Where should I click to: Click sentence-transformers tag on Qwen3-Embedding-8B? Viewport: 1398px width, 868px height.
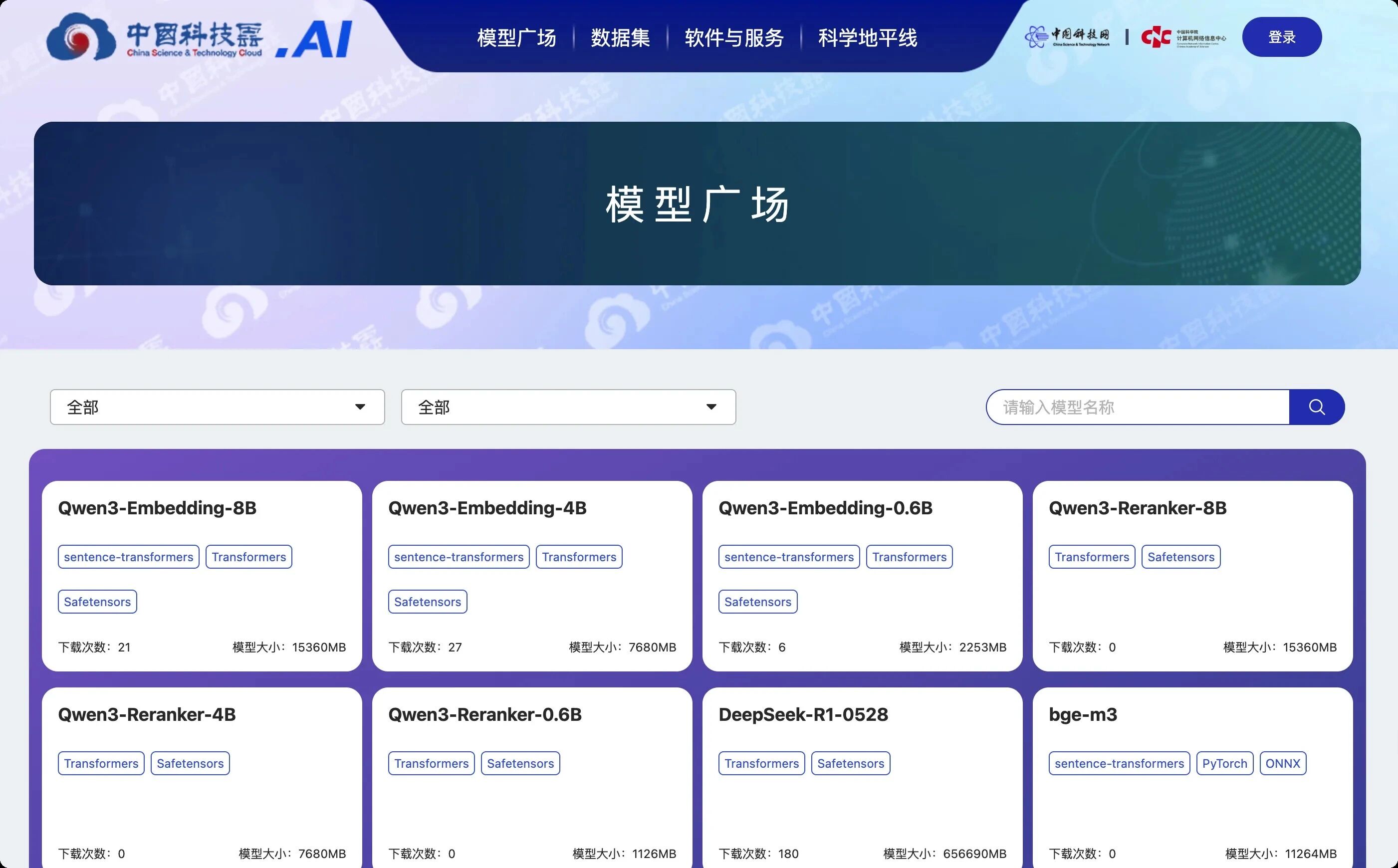(x=129, y=557)
